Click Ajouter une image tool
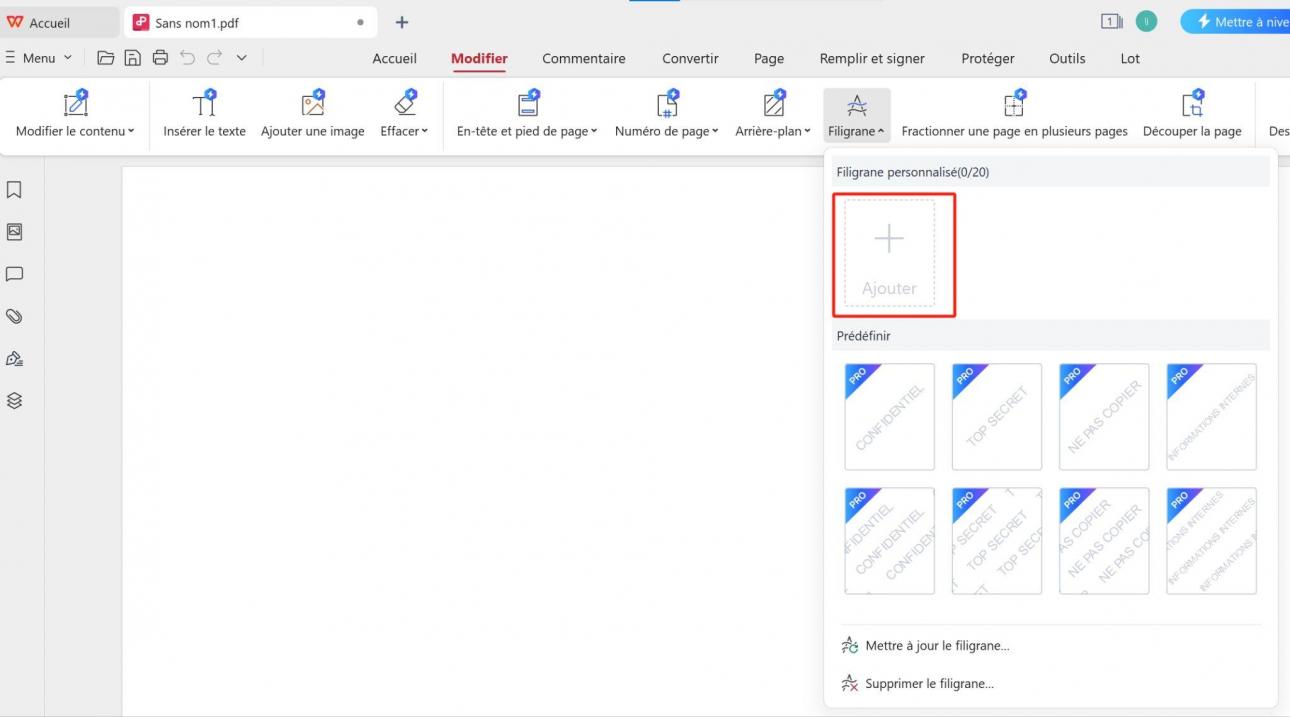 (313, 114)
